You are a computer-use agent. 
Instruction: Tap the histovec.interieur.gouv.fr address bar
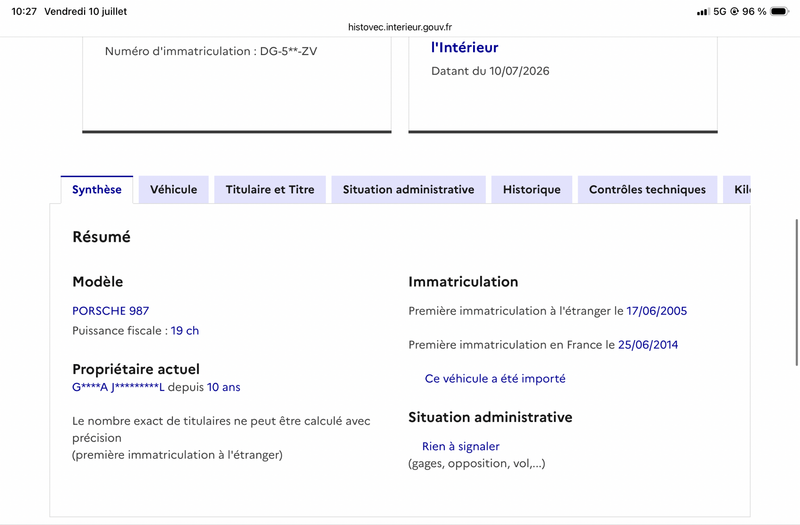point(400,27)
